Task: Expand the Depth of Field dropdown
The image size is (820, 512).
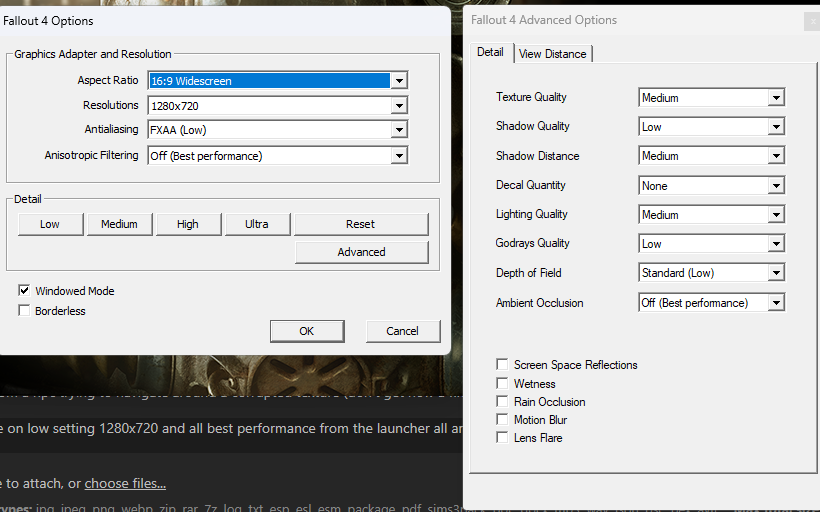Action: click(711, 273)
